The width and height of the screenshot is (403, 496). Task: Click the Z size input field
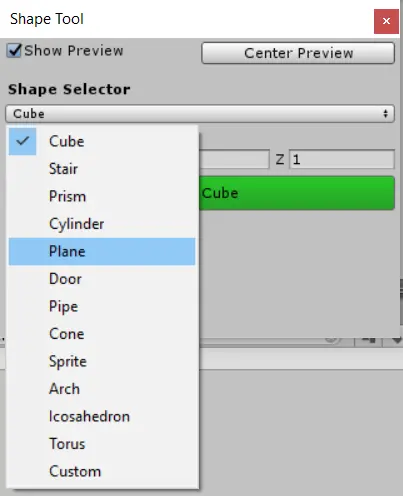342,160
